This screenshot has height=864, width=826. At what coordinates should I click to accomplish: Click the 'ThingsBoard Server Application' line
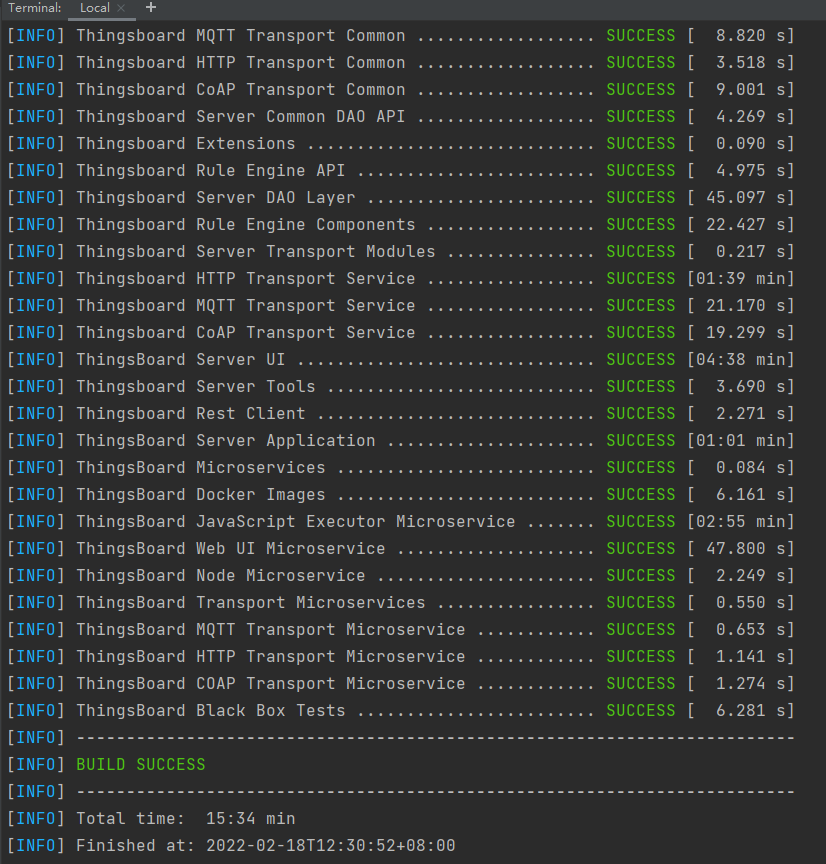[401, 441]
